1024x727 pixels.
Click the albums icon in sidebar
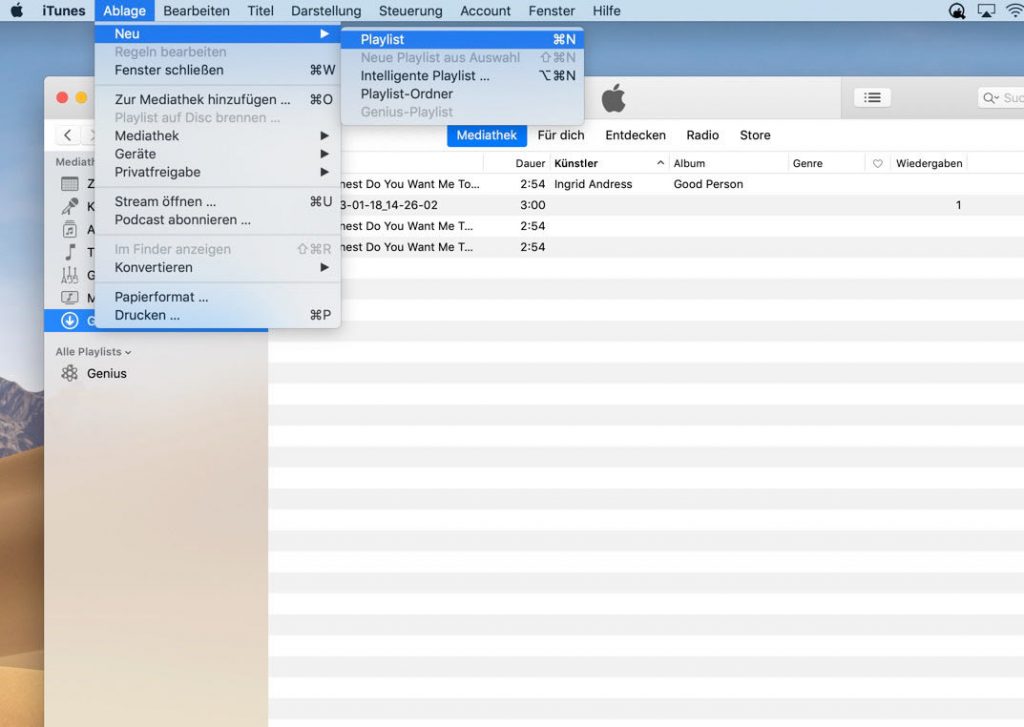[70, 229]
